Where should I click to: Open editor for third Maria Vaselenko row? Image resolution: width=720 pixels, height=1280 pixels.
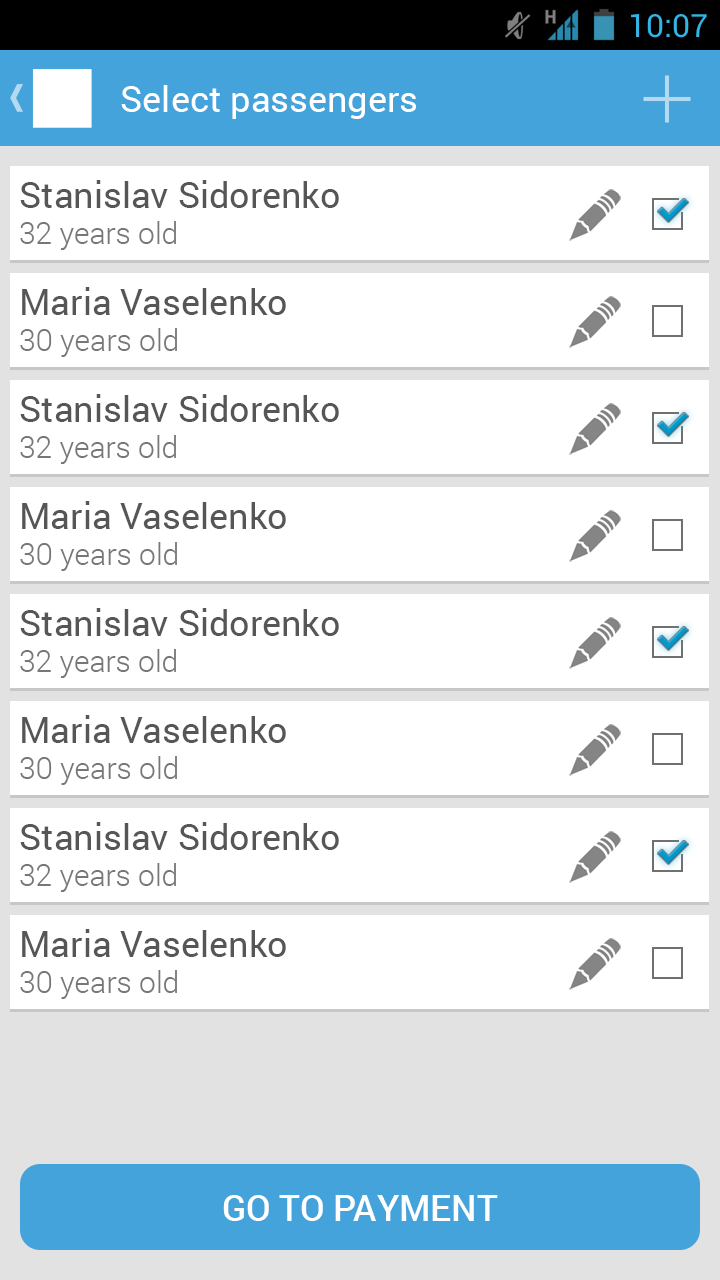(x=595, y=749)
